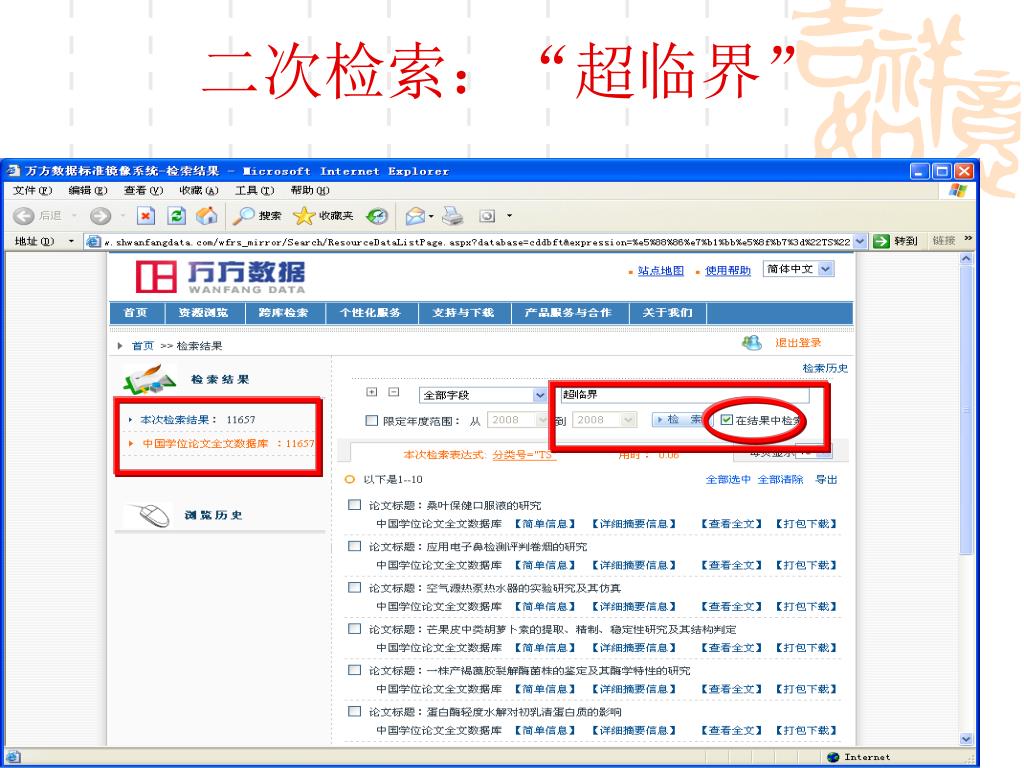
Task: Click the 转到 Go arrow button
Action: click(895, 241)
